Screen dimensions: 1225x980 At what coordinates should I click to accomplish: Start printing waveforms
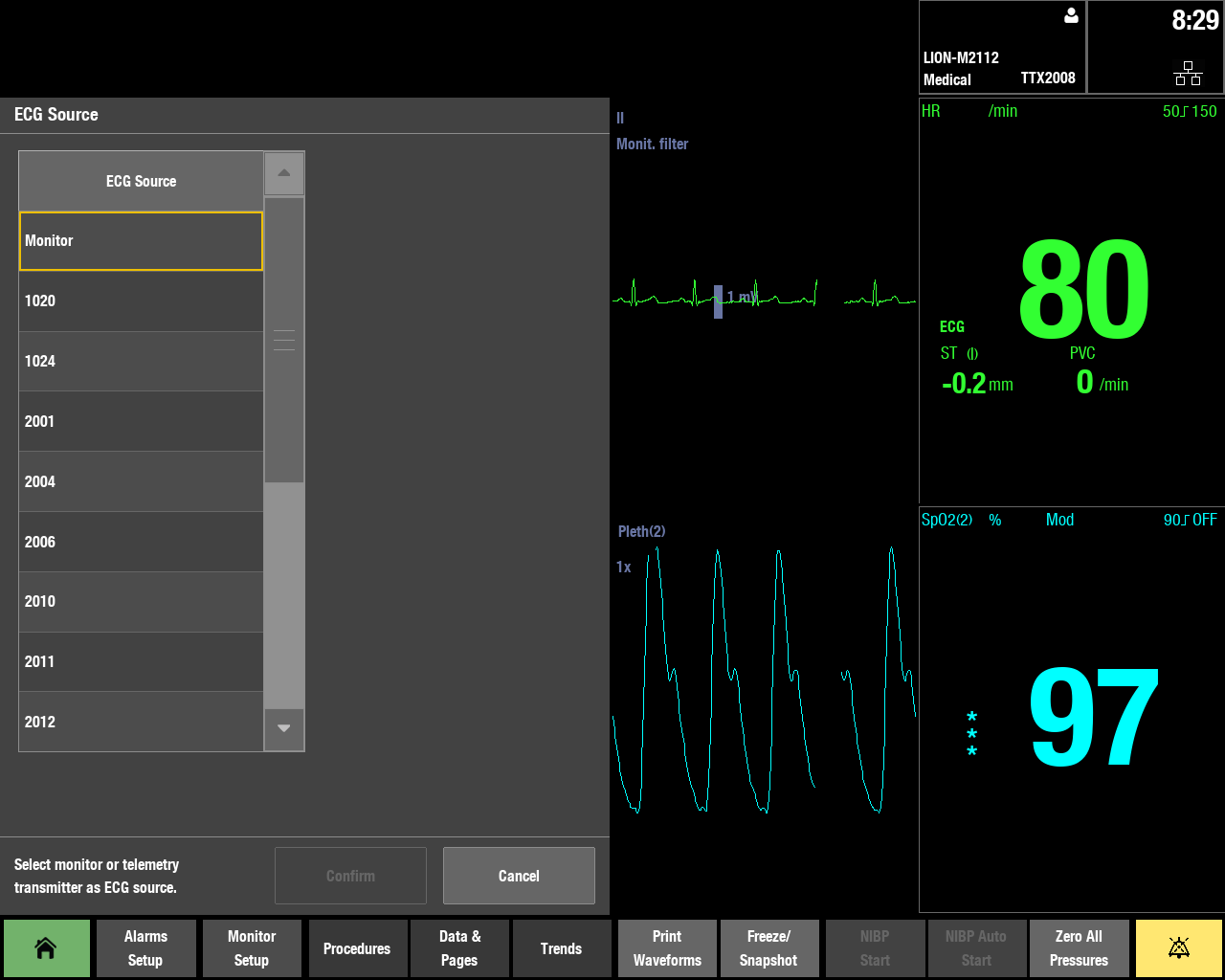pyautogui.click(x=667, y=947)
